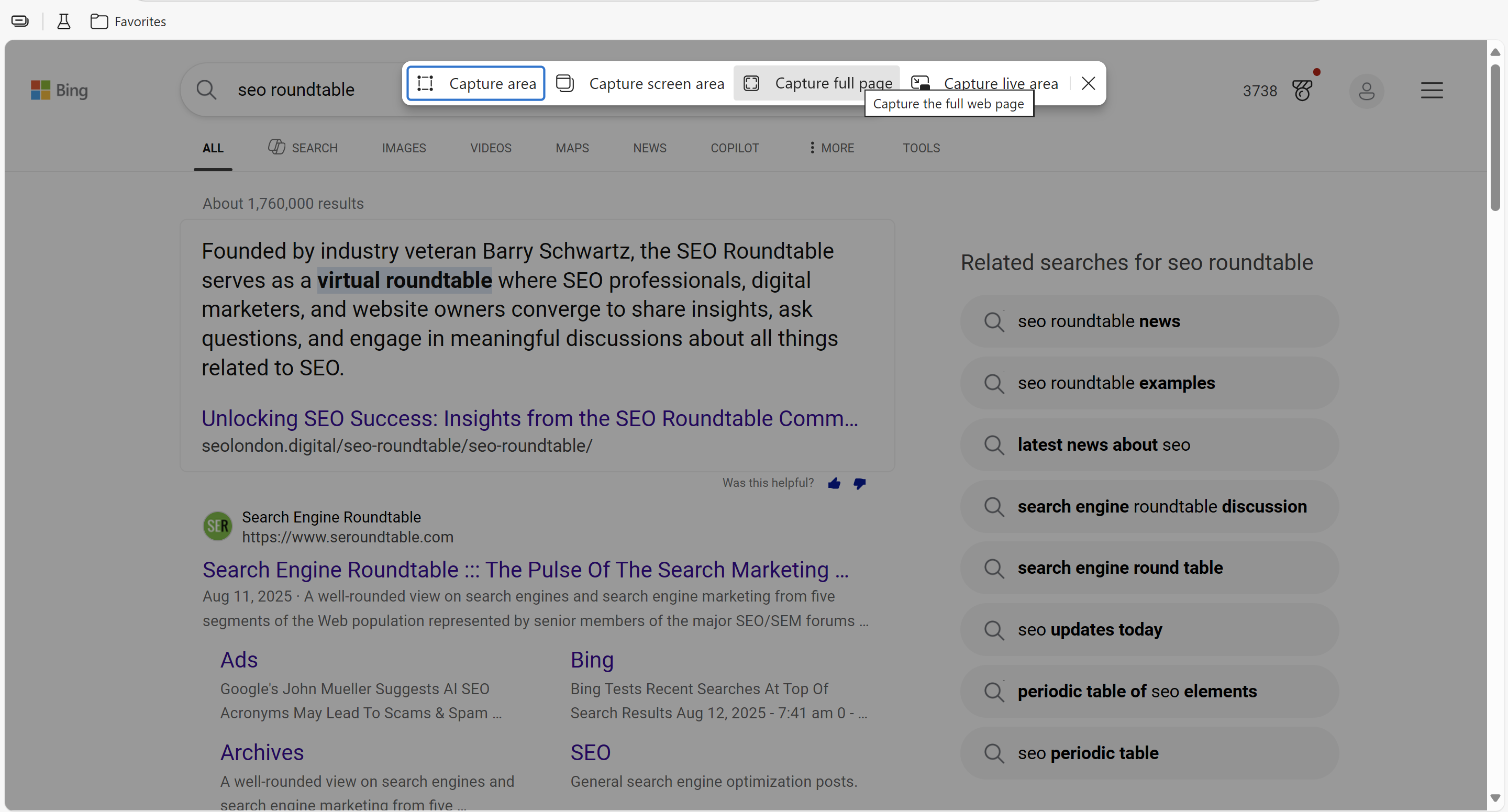Click the Capture area button

476,84
